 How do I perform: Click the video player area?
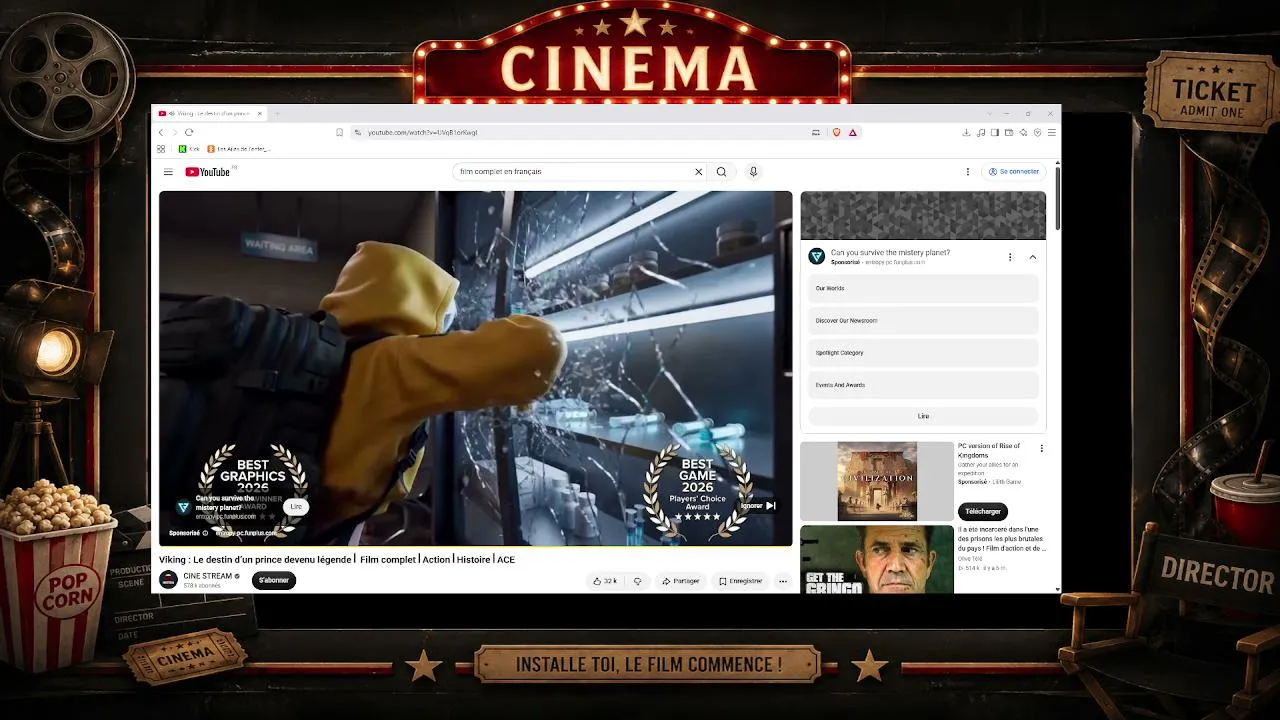click(475, 368)
